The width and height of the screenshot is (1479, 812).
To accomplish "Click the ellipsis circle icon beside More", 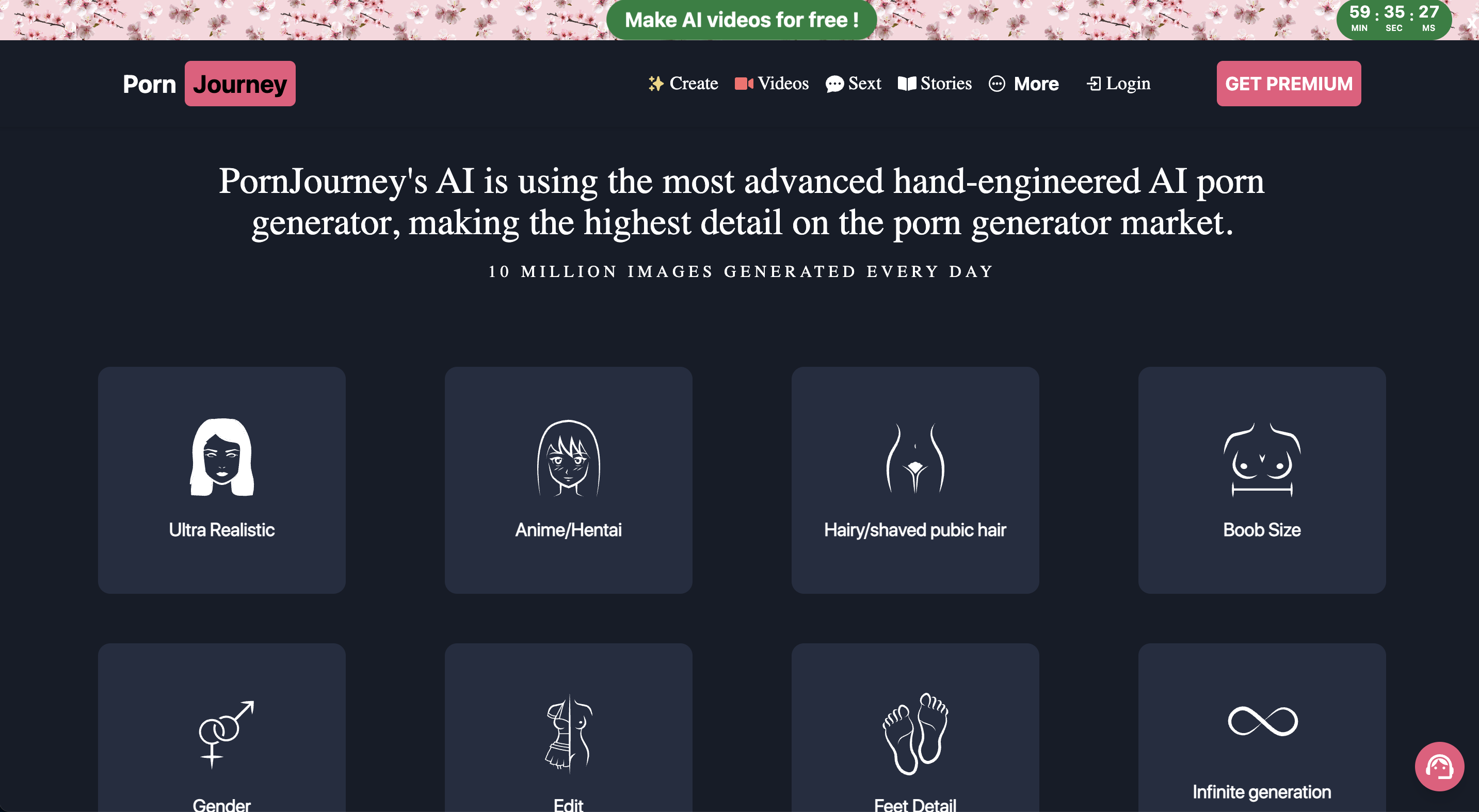I will click(996, 84).
